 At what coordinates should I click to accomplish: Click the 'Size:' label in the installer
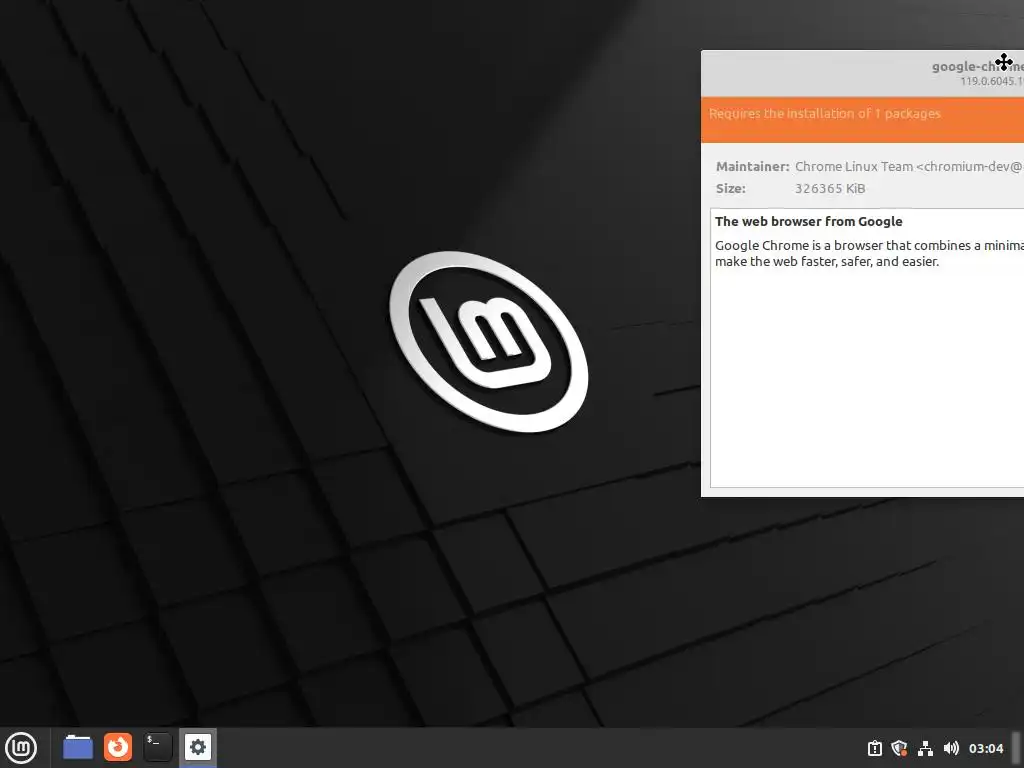730,189
